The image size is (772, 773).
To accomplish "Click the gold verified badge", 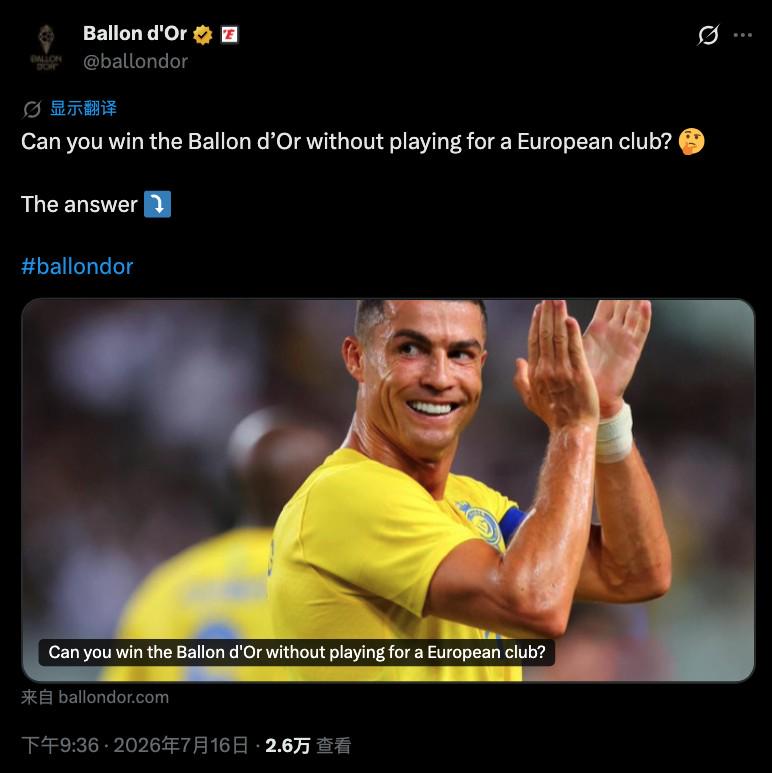I will pos(203,35).
